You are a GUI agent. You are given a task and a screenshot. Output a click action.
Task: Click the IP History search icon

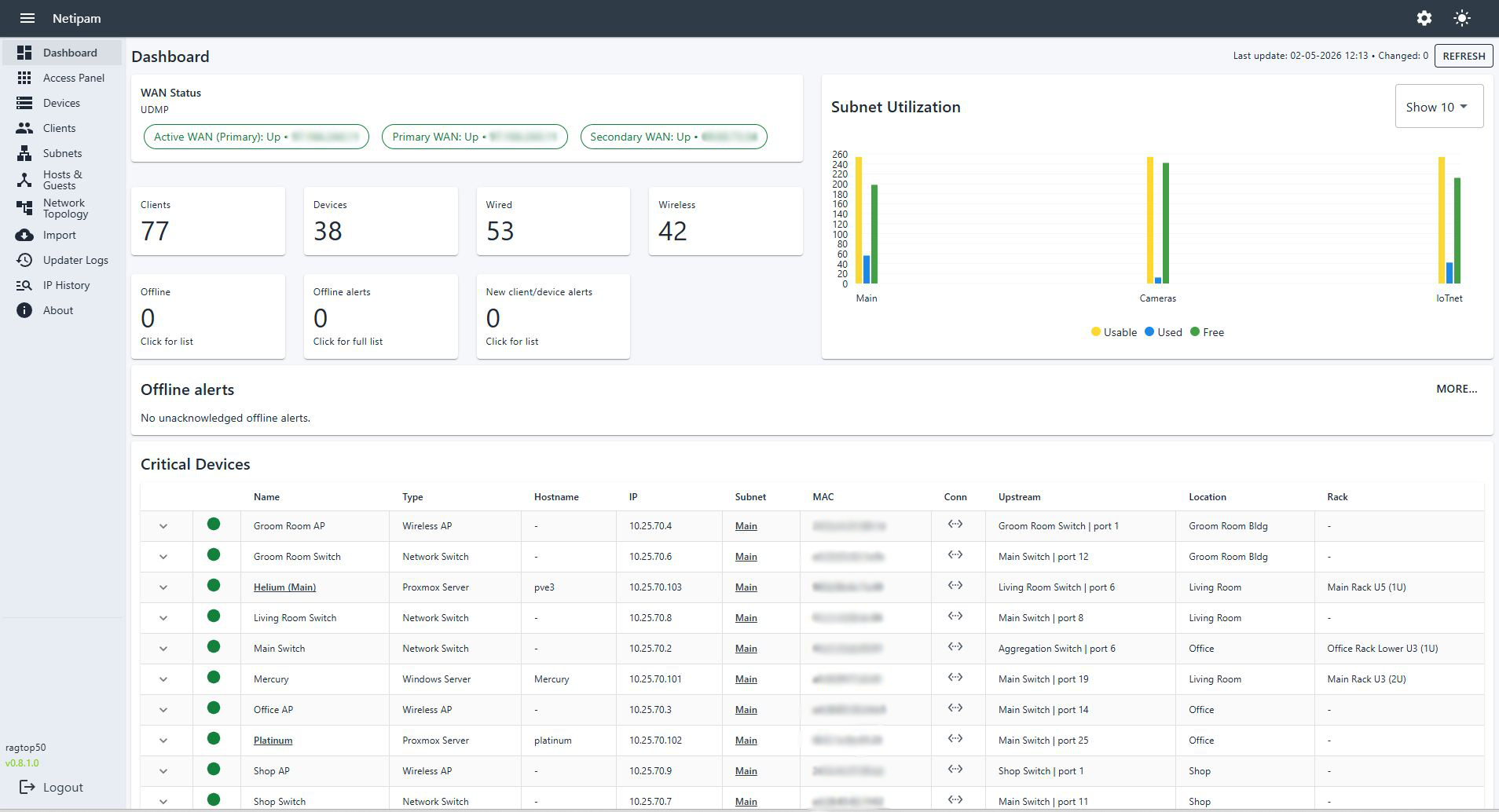tap(24, 285)
